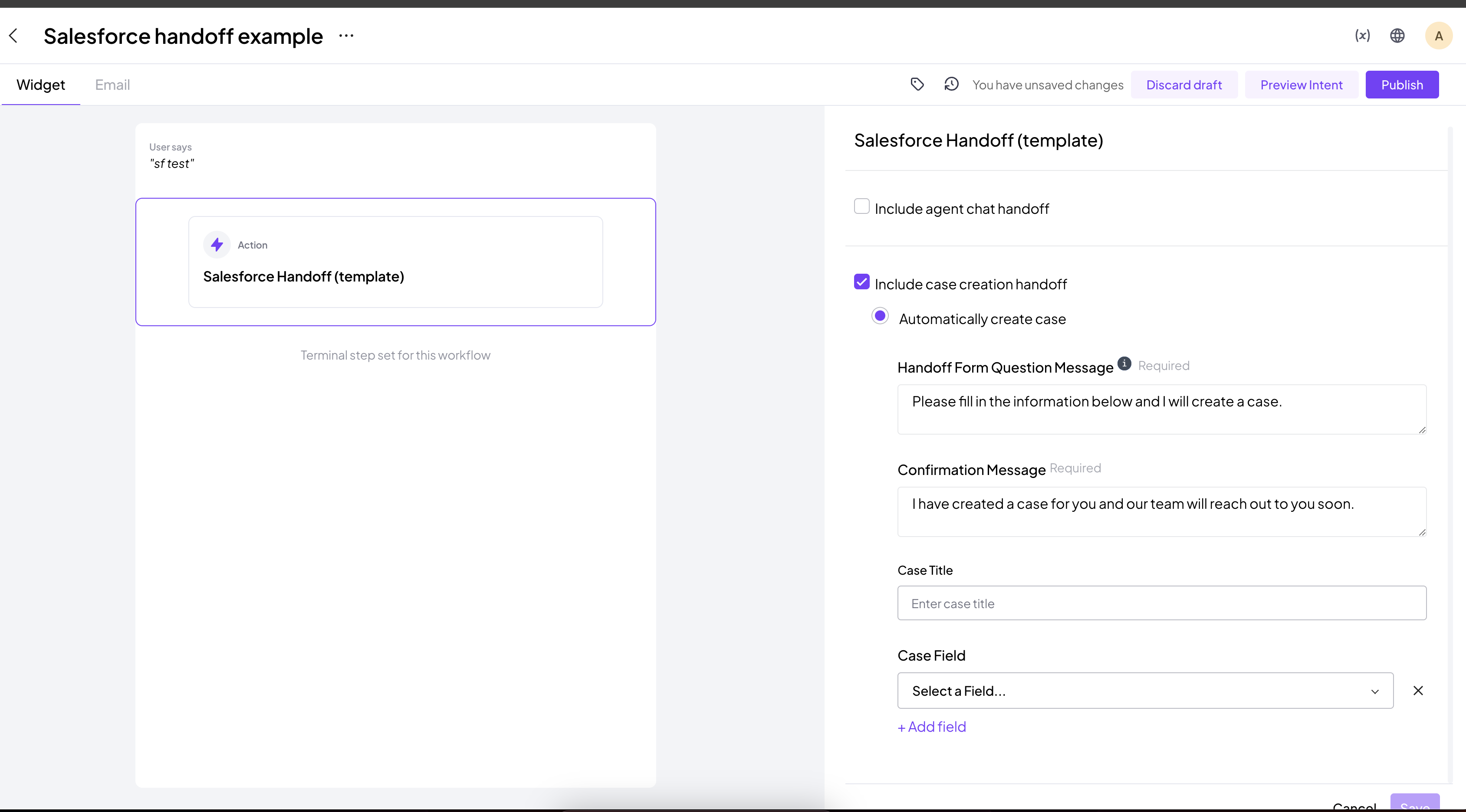This screenshot has width=1466, height=812.
Task: Edit the Confirmation Message text box
Action: click(x=1161, y=512)
